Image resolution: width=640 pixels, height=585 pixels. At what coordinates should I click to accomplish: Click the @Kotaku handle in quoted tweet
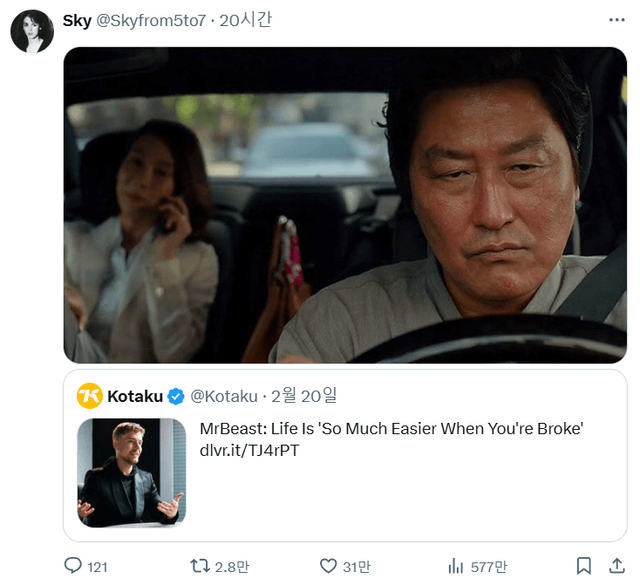[224, 397]
